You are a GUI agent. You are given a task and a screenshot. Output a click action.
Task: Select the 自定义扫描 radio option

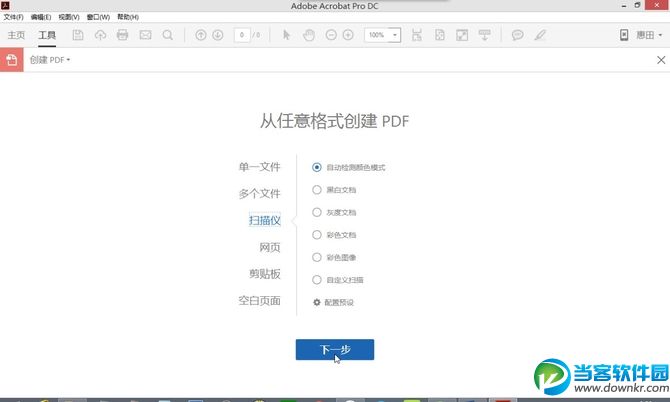tap(317, 280)
